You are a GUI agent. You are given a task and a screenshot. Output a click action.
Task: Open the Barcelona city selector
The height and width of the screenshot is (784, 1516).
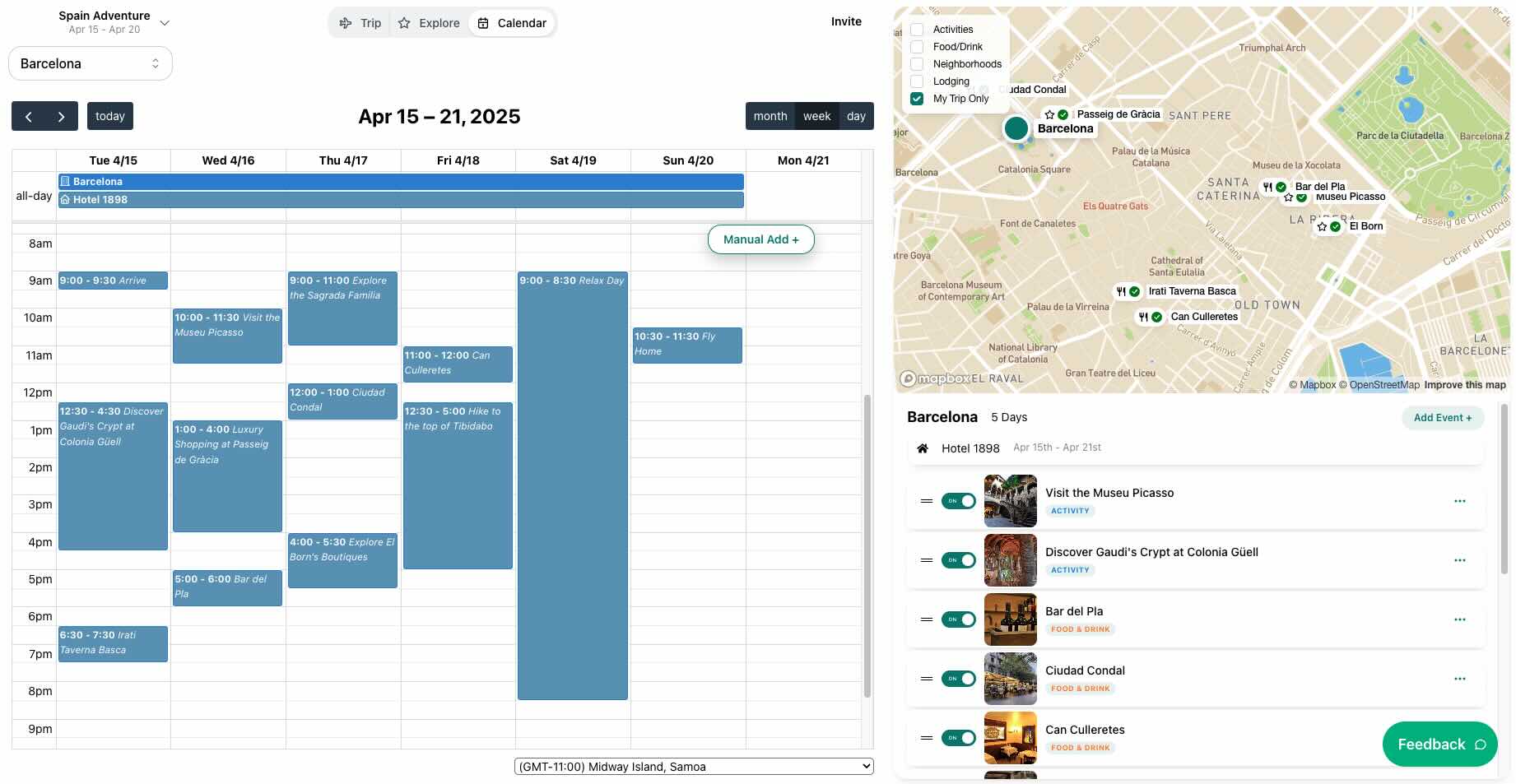91,63
